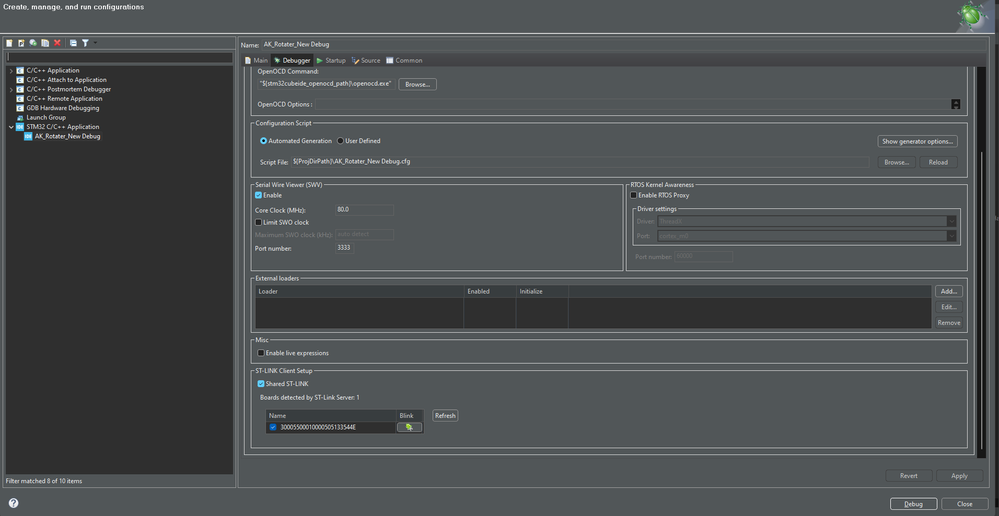The image size is (999, 516).
Task: Switch to the Source tab
Action: pyautogui.click(x=366, y=61)
